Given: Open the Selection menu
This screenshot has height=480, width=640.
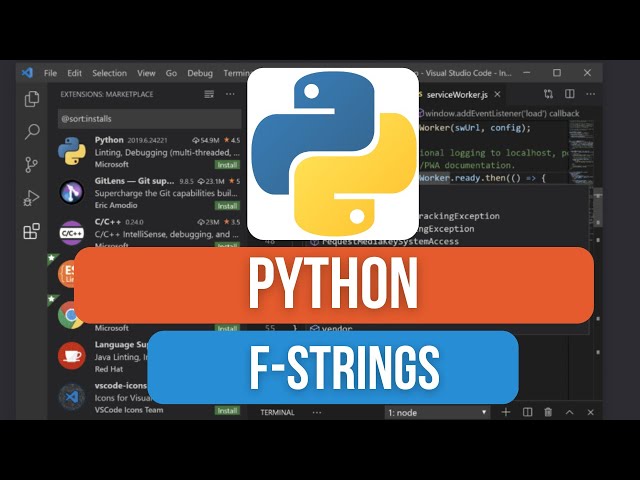Looking at the screenshot, I should [109, 73].
